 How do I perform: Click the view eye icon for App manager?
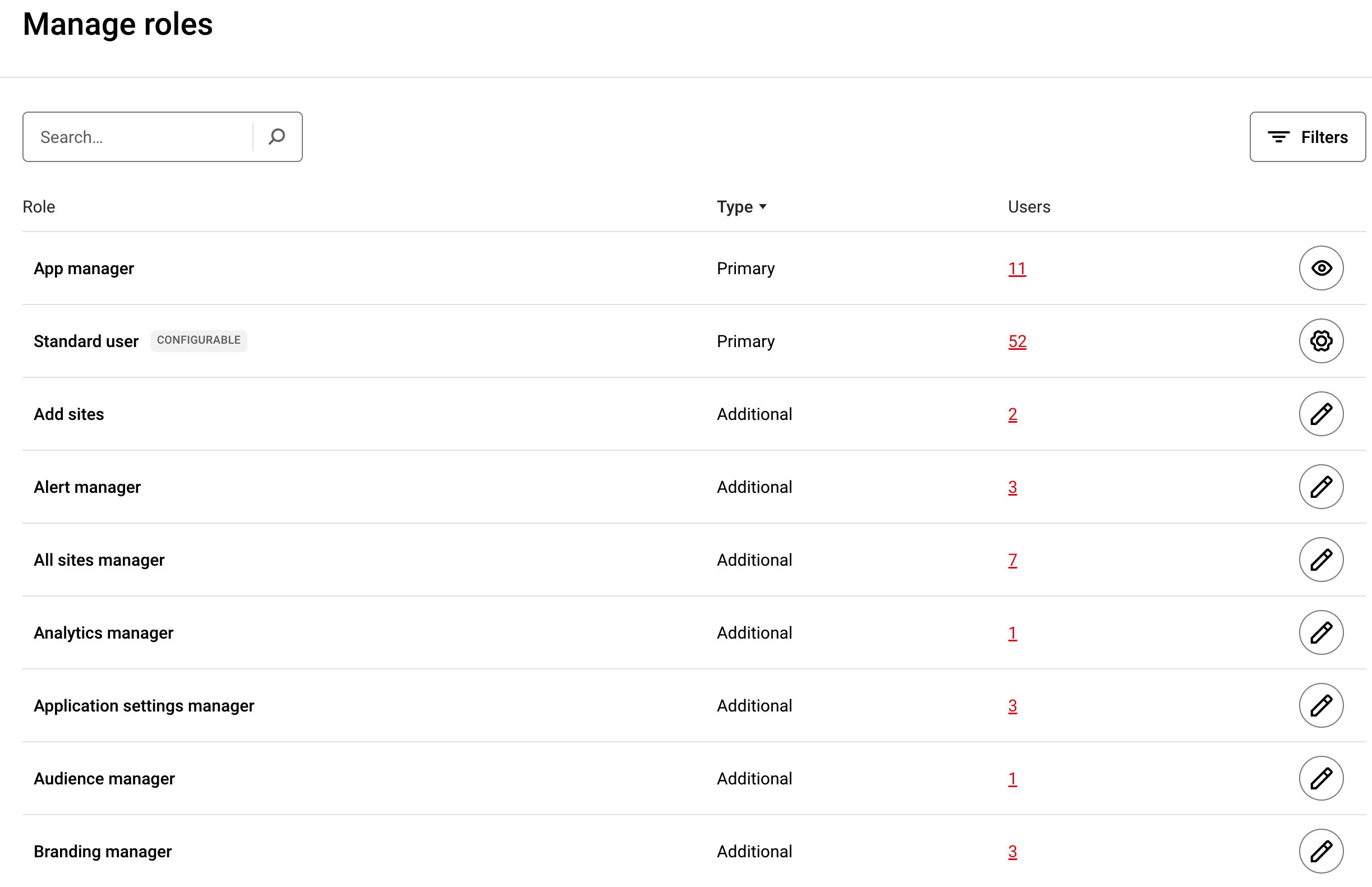pyautogui.click(x=1320, y=268)
